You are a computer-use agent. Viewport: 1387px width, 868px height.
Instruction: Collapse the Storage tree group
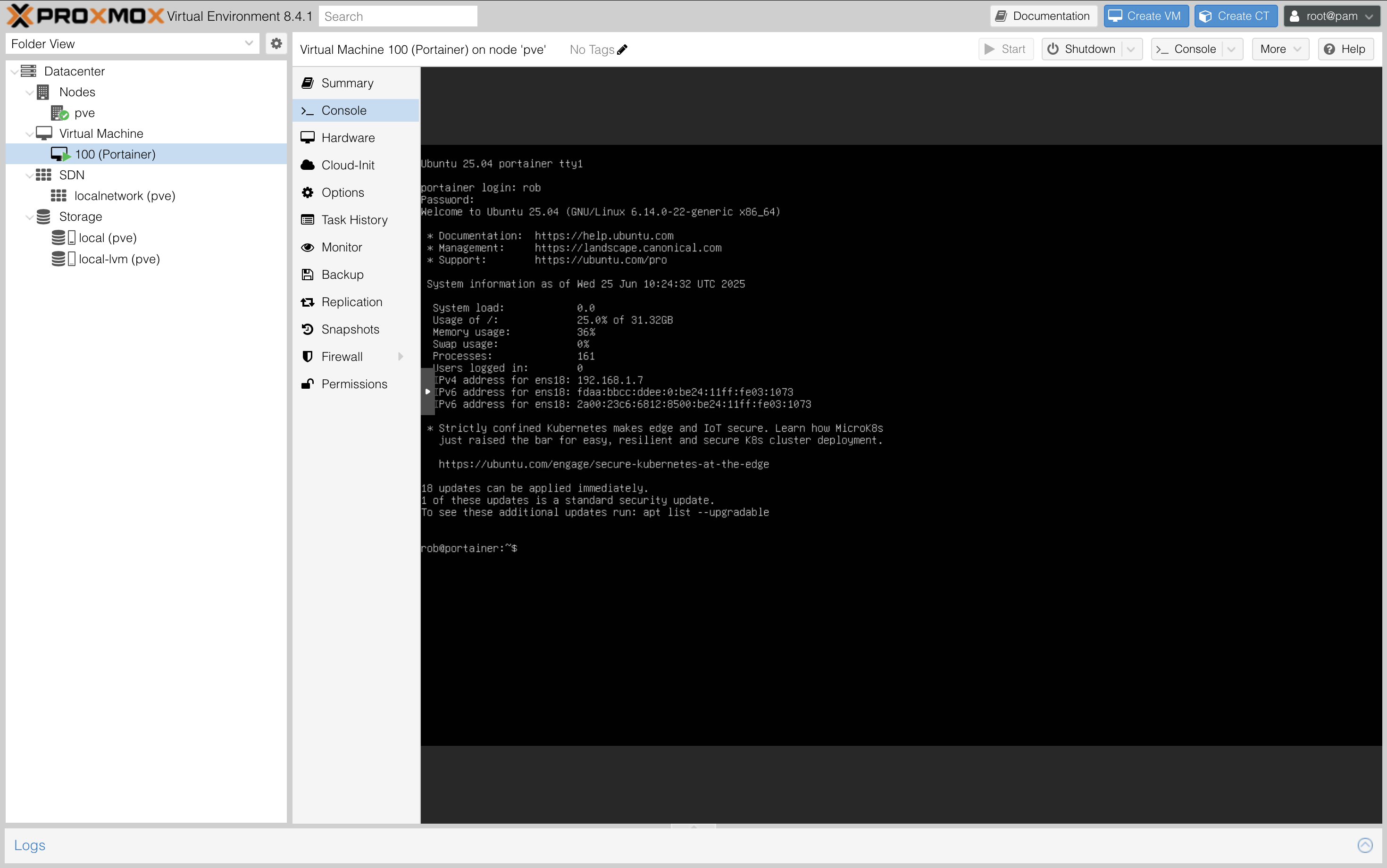(x=29, y=217)
